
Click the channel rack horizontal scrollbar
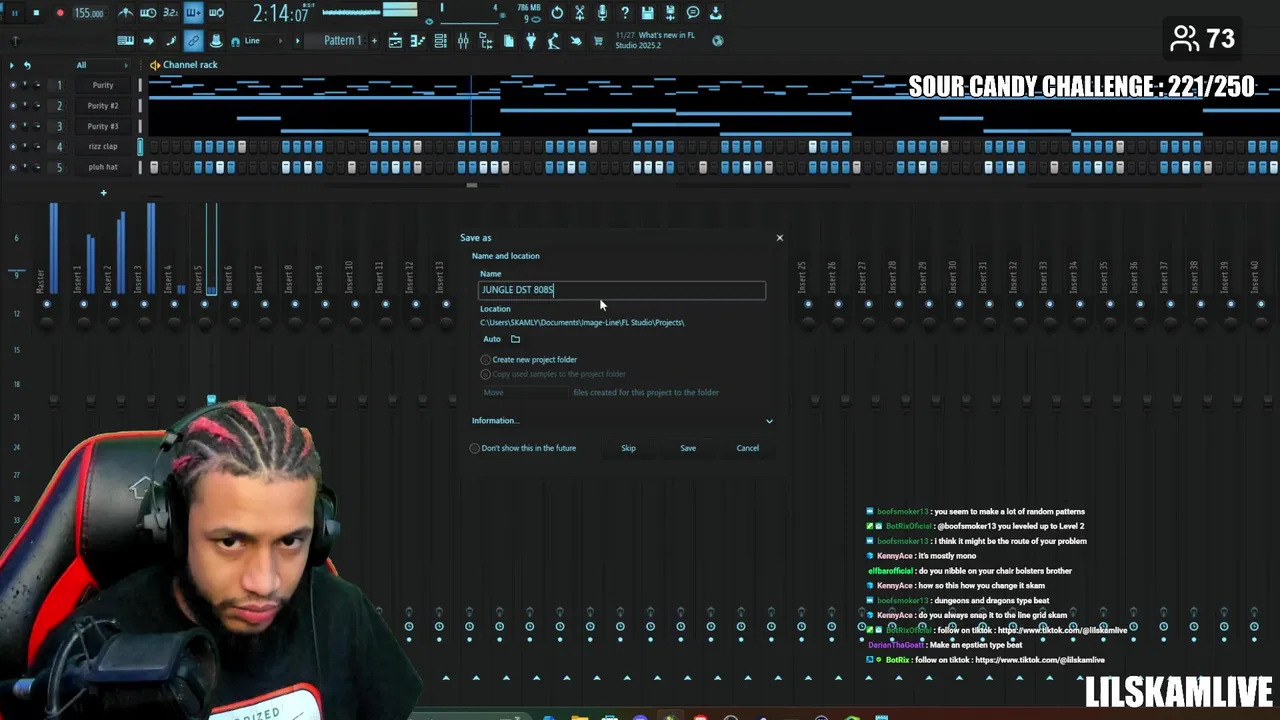click(x=472, y=184)
